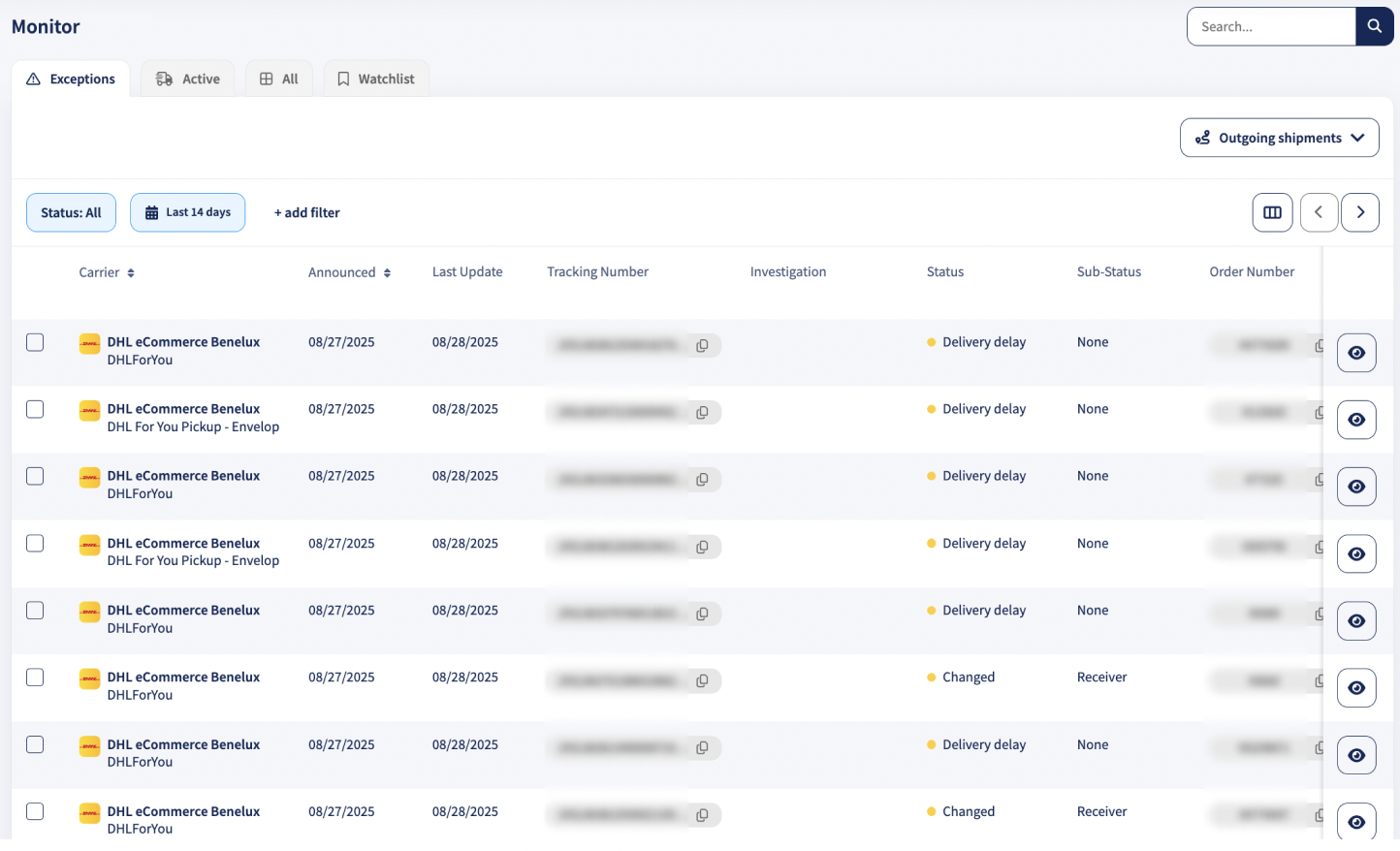This screenshot has width=1400, height=851.
Task: Click the Tracking Number column header
Action: coord(597,271)
